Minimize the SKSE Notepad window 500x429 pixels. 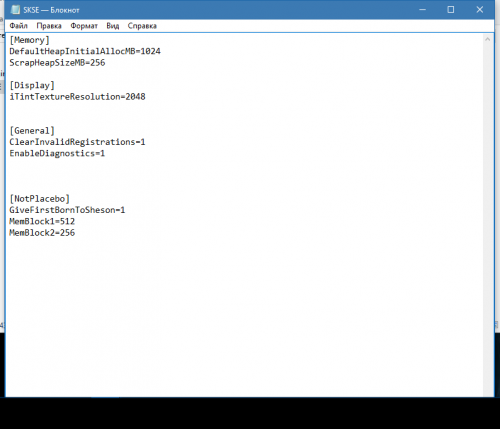pyautogui.click(x=422, y=10)
